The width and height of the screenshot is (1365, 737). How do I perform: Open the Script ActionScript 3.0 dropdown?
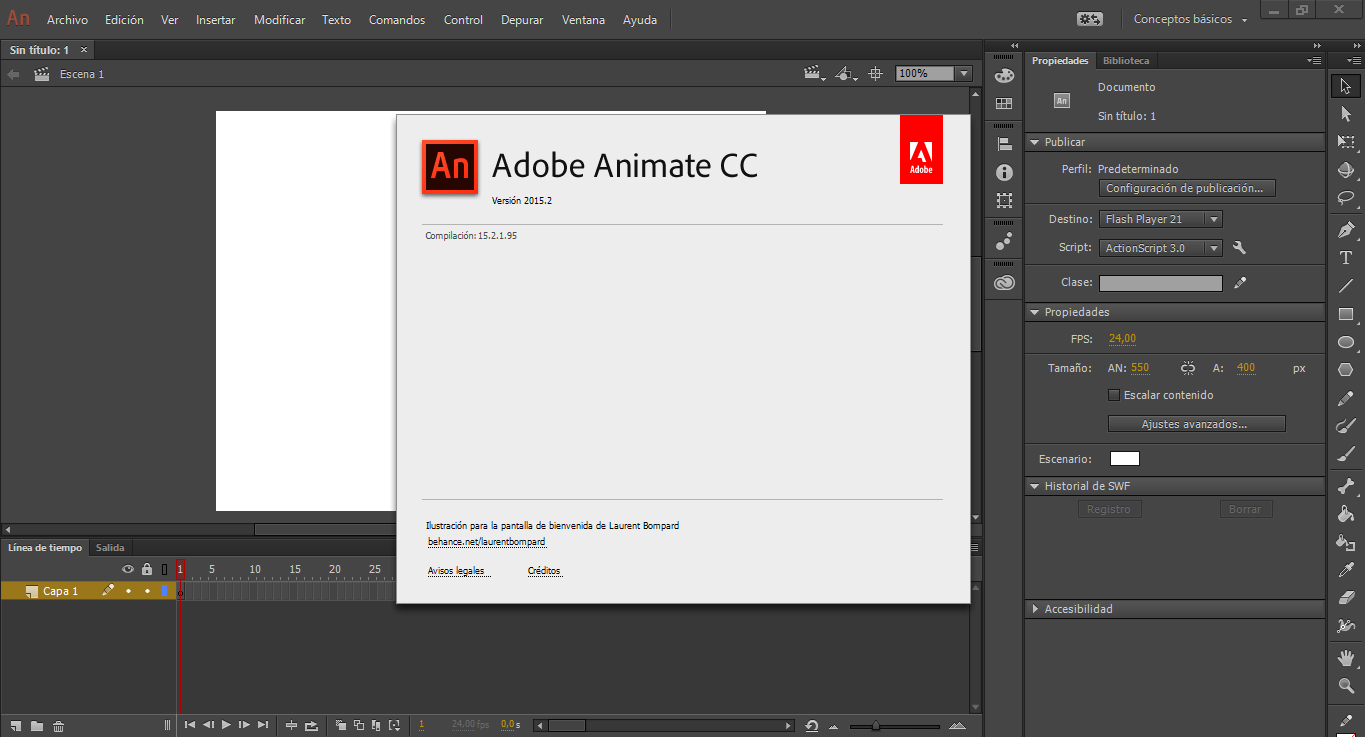[1161, 248]
